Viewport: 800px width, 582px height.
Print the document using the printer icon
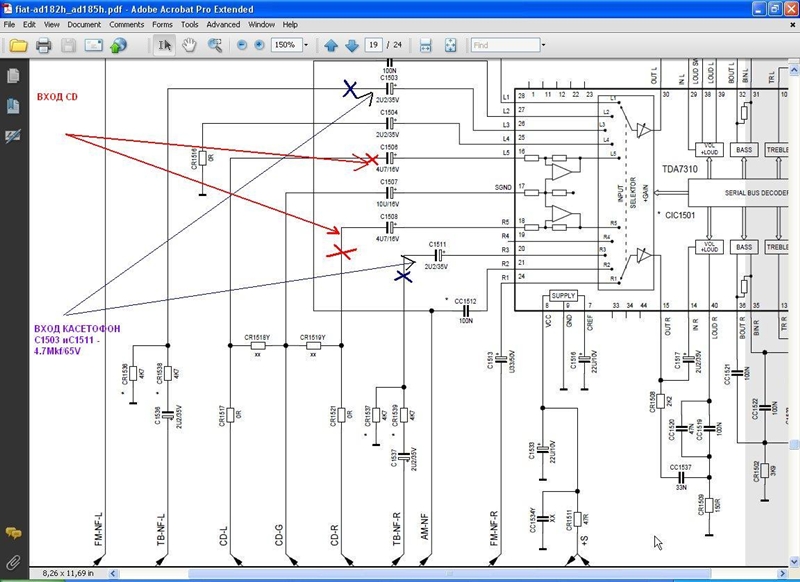point(43,45)
